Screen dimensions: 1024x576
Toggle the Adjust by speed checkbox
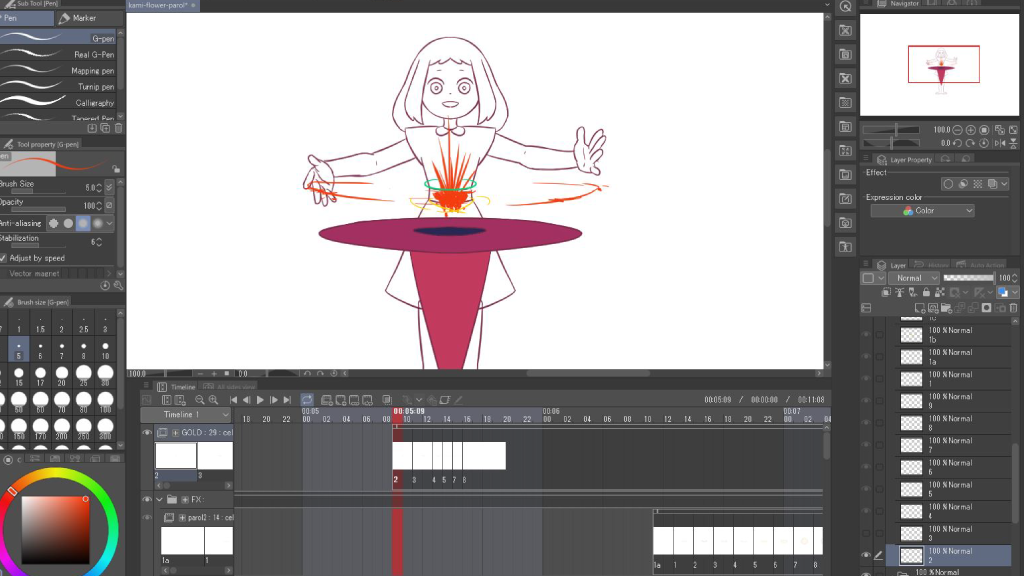click(x=4, y=258)
